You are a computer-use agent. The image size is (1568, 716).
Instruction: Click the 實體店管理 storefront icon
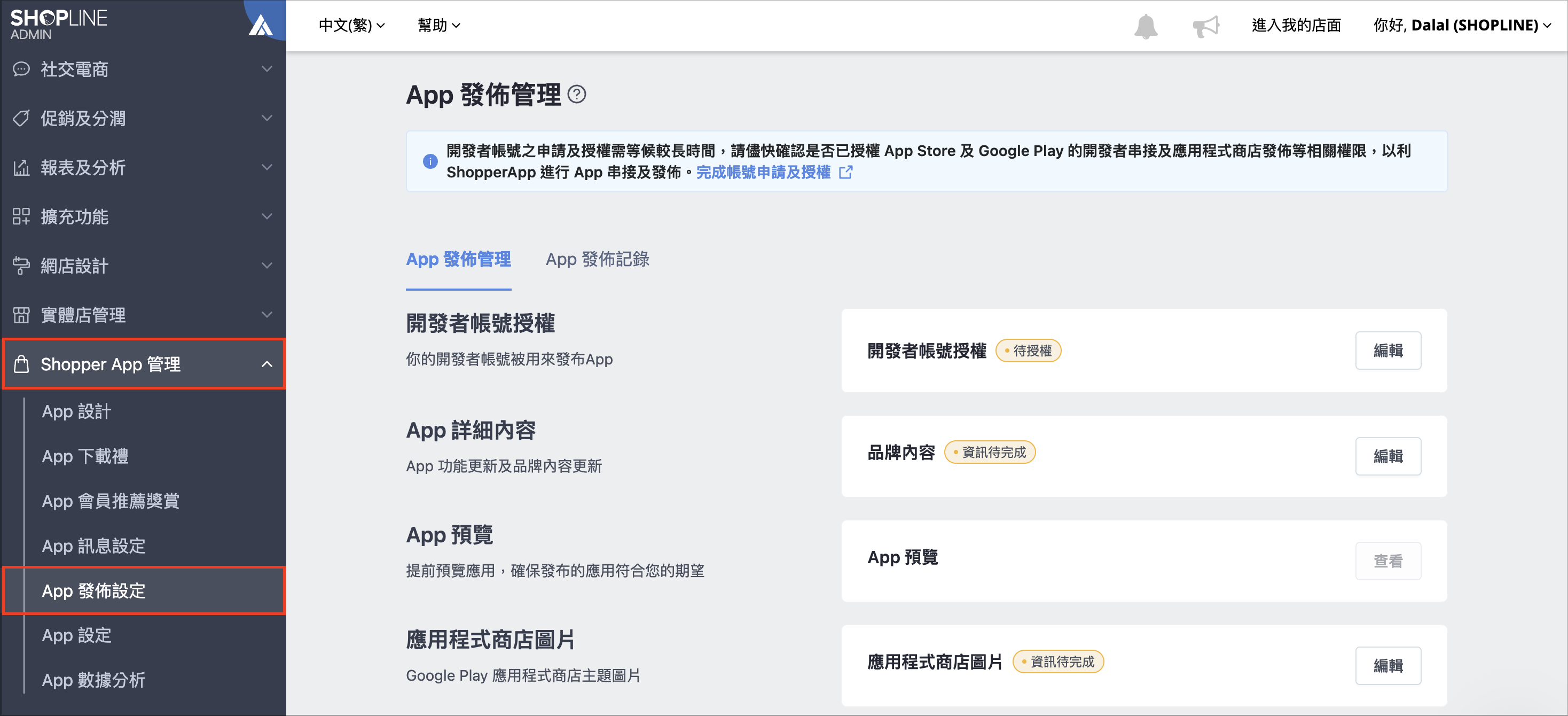coord(21,315)
